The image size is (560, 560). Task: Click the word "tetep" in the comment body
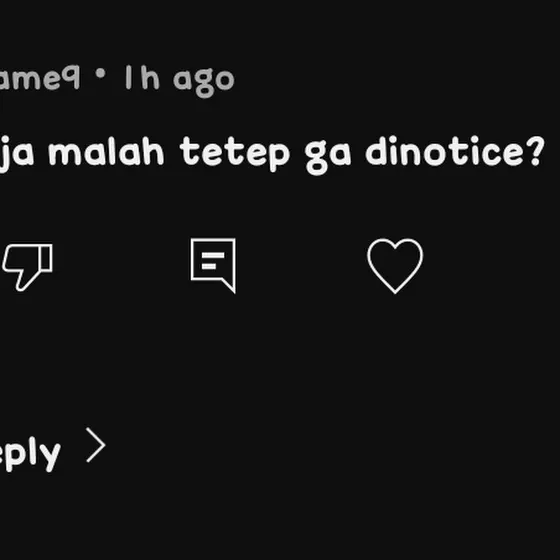(235, 154)
